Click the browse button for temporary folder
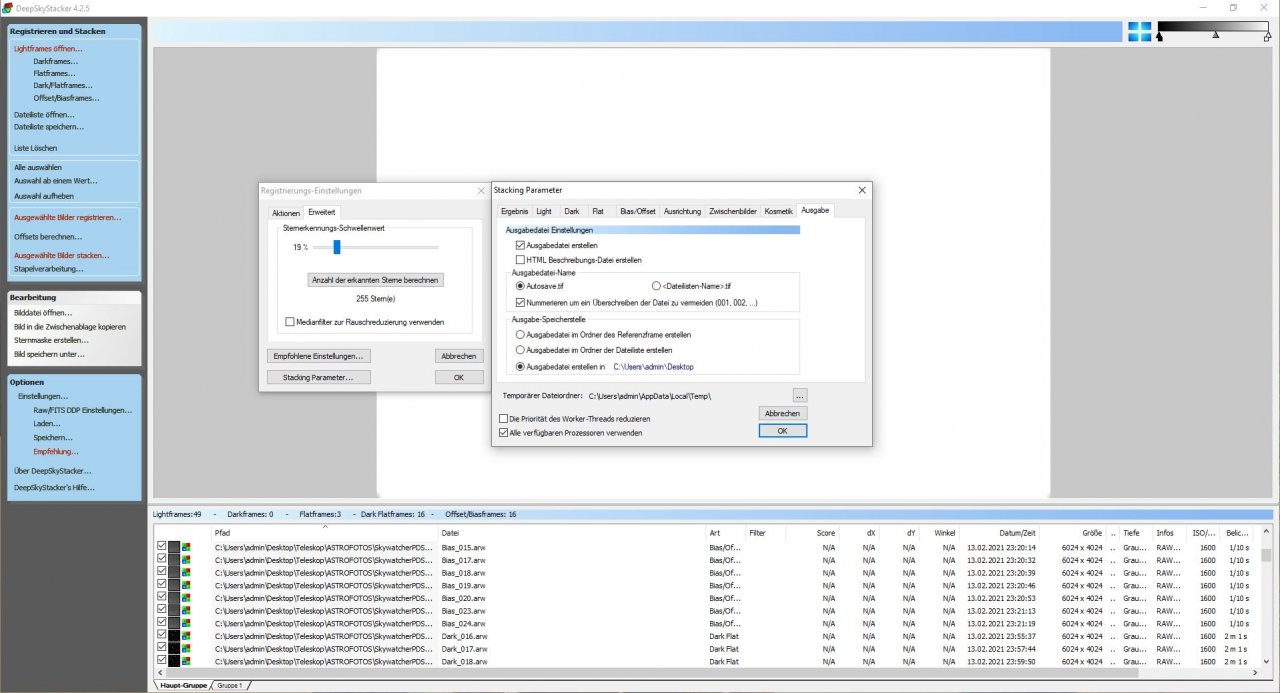Viewport: 1280px width, 693px height. coord(799,396)
